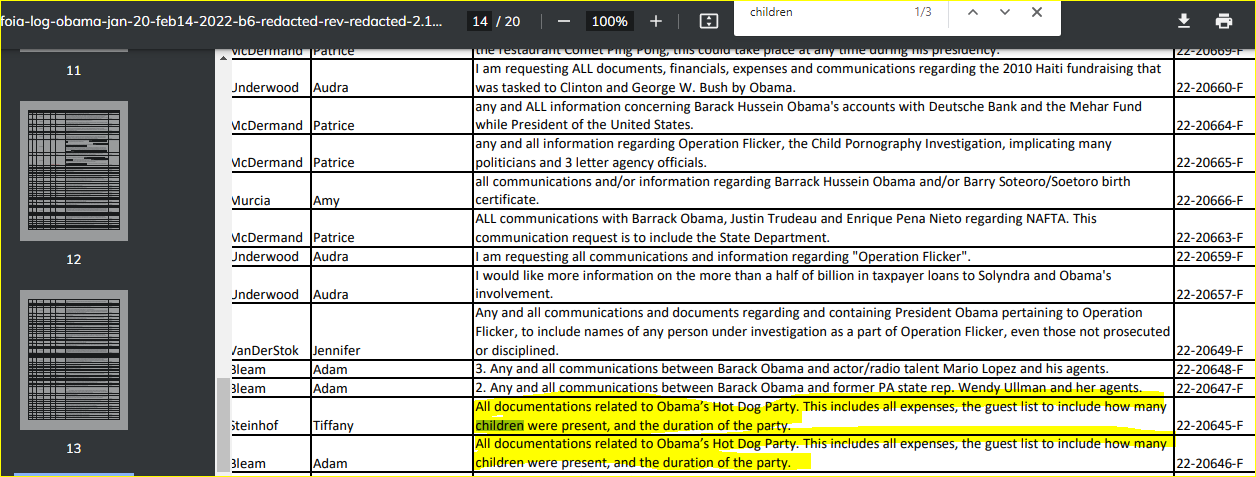This screenshot has width=1256, height=477.
Task: Go to next search match
Action: click(1005, 12)
